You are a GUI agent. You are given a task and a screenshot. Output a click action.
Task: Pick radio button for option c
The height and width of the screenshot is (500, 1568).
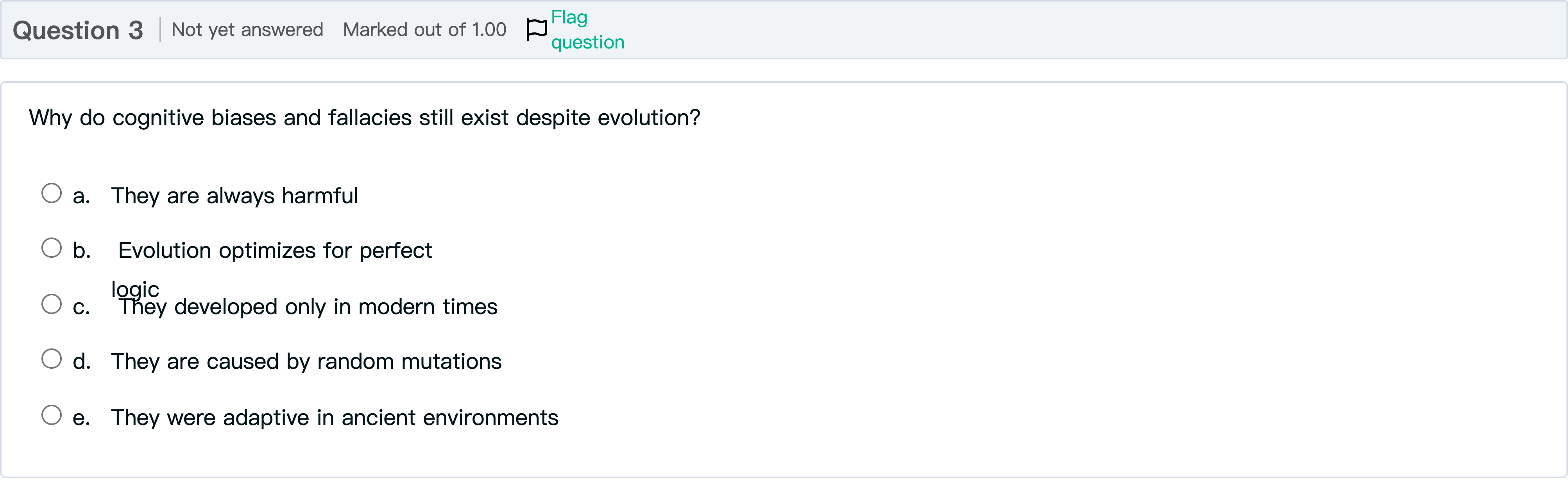(x=52, y=304)
